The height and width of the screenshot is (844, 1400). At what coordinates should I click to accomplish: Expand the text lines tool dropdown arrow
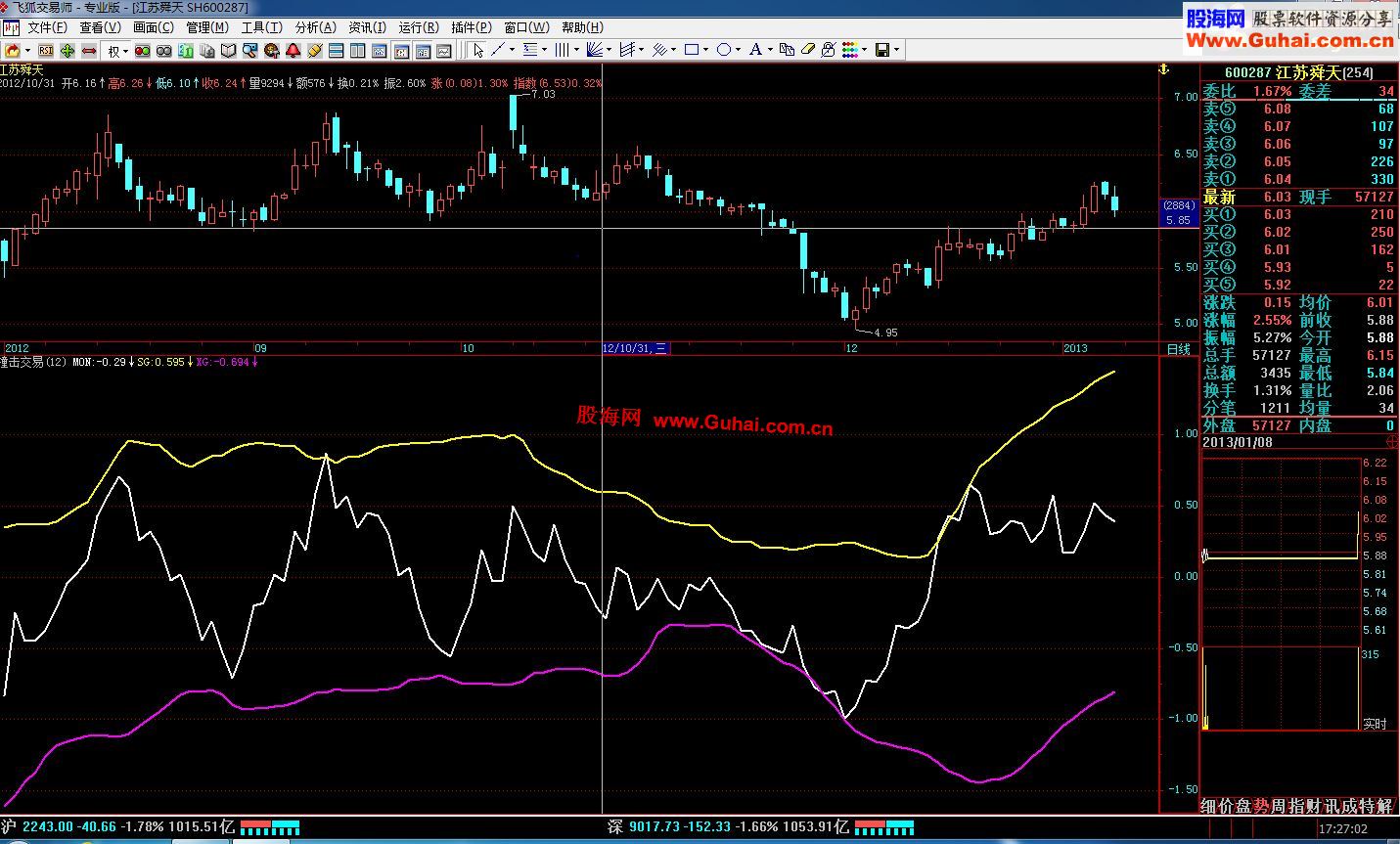[545, 50]
